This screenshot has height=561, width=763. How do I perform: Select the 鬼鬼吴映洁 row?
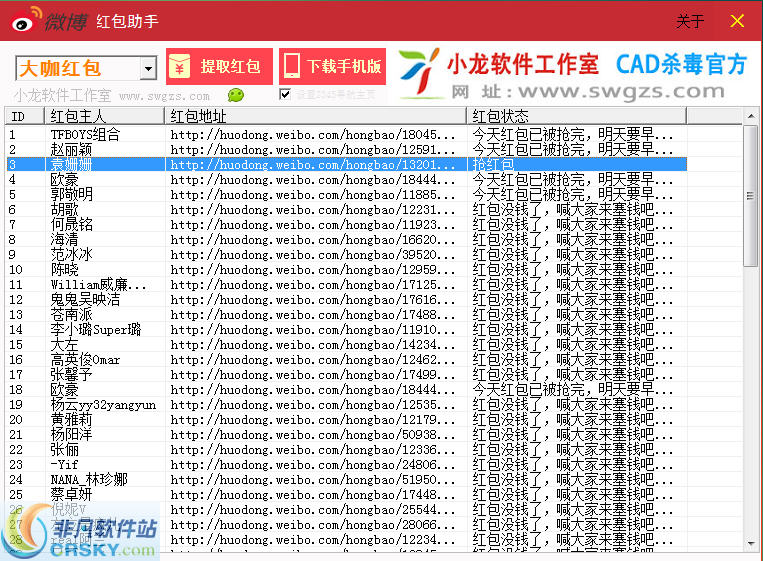coord(346,300)
